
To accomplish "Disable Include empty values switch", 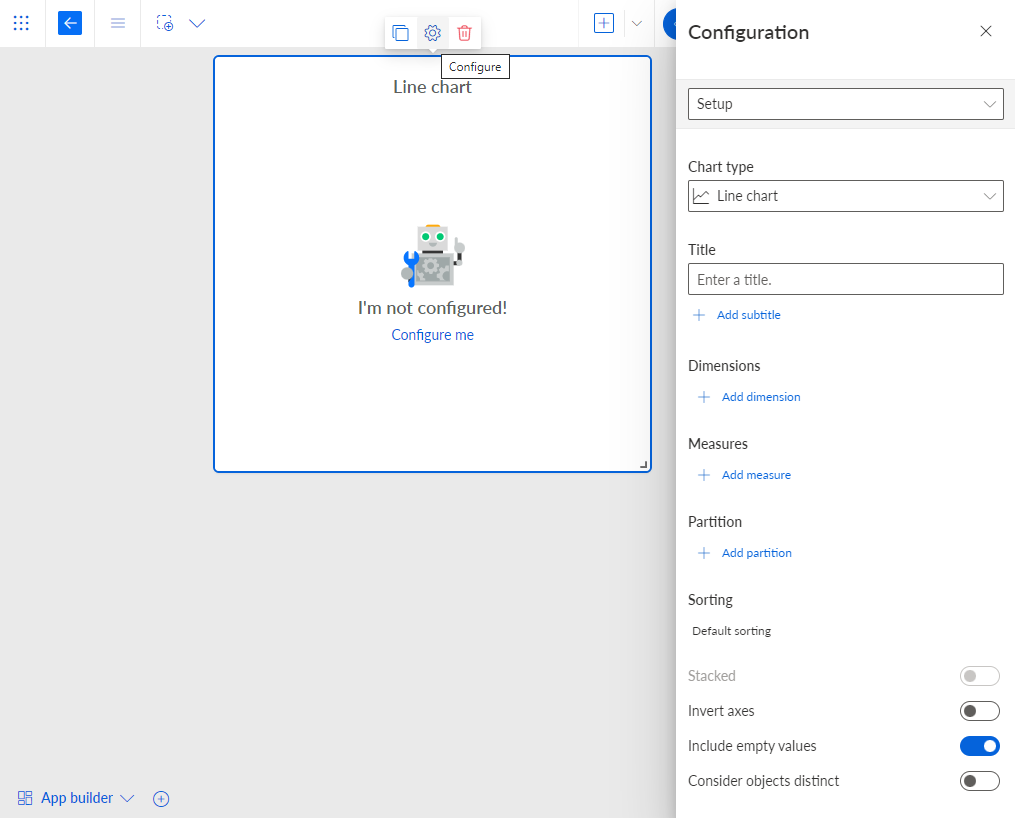I will (x=979, y=746).
